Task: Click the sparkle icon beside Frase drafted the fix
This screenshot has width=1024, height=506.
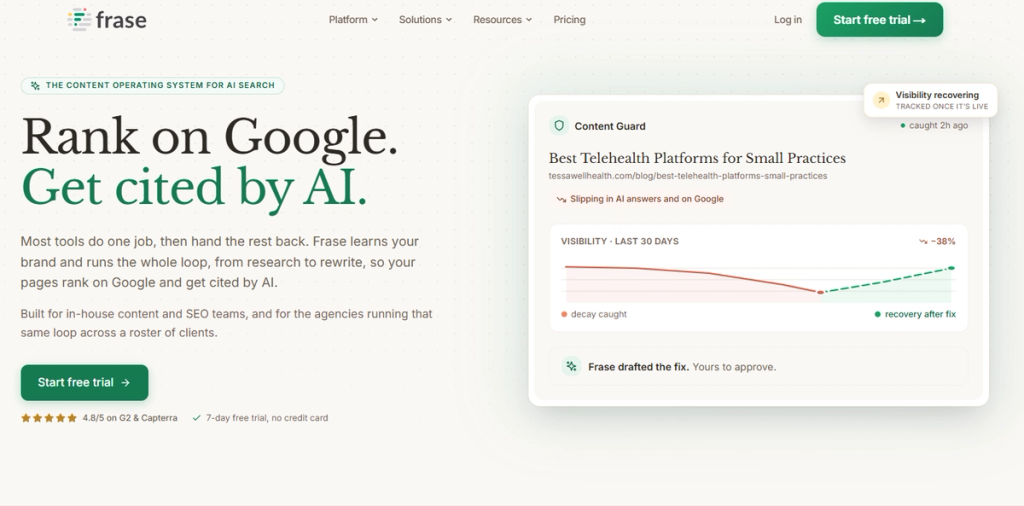Action: point(571,366)
